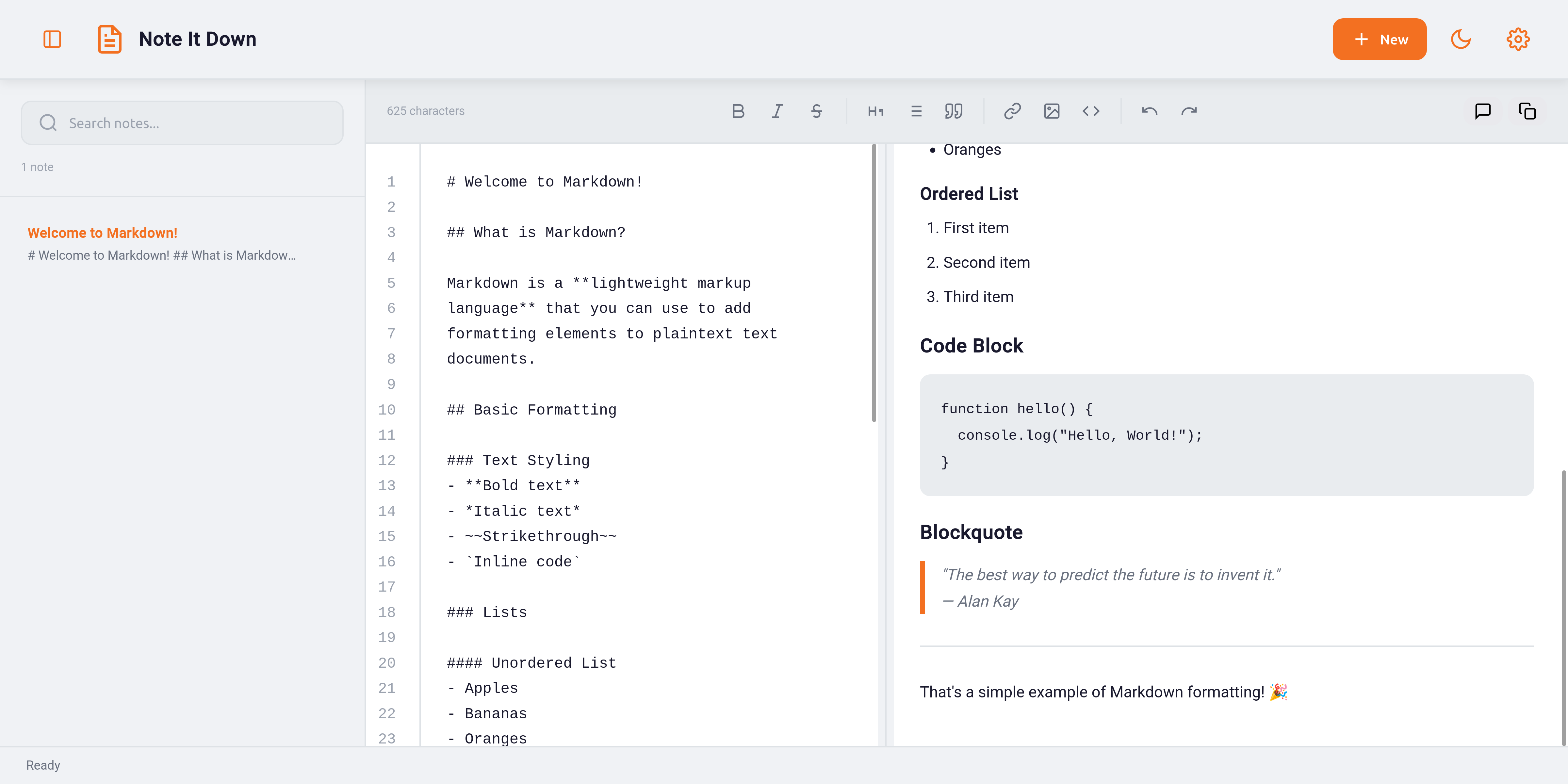1568x784 pixels.
Task: Apply strikethrough formatting
Action: pos(816,111)
